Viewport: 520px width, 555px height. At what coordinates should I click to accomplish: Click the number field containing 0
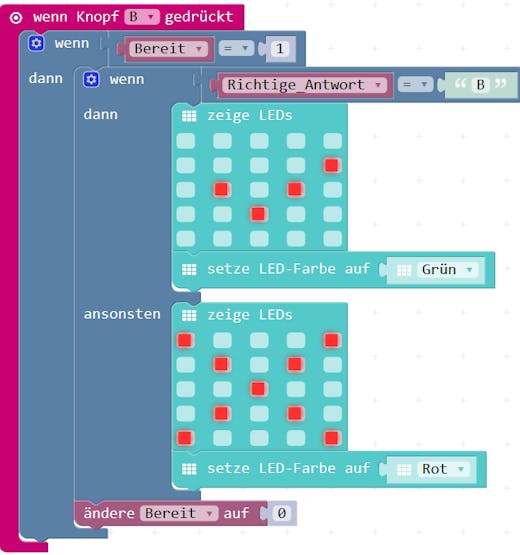click(x=281, y=513)
